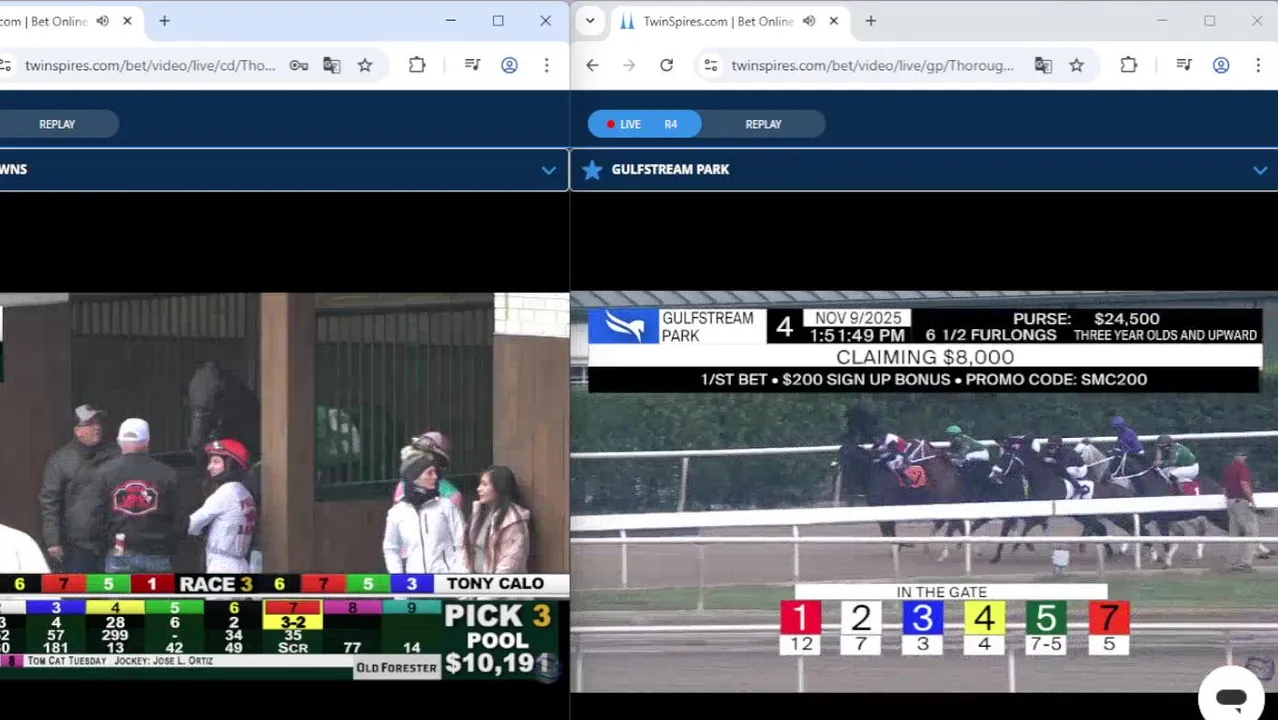1278x720 pixels.
Task: Open media controls in right window
Action: click(1184, 65)
